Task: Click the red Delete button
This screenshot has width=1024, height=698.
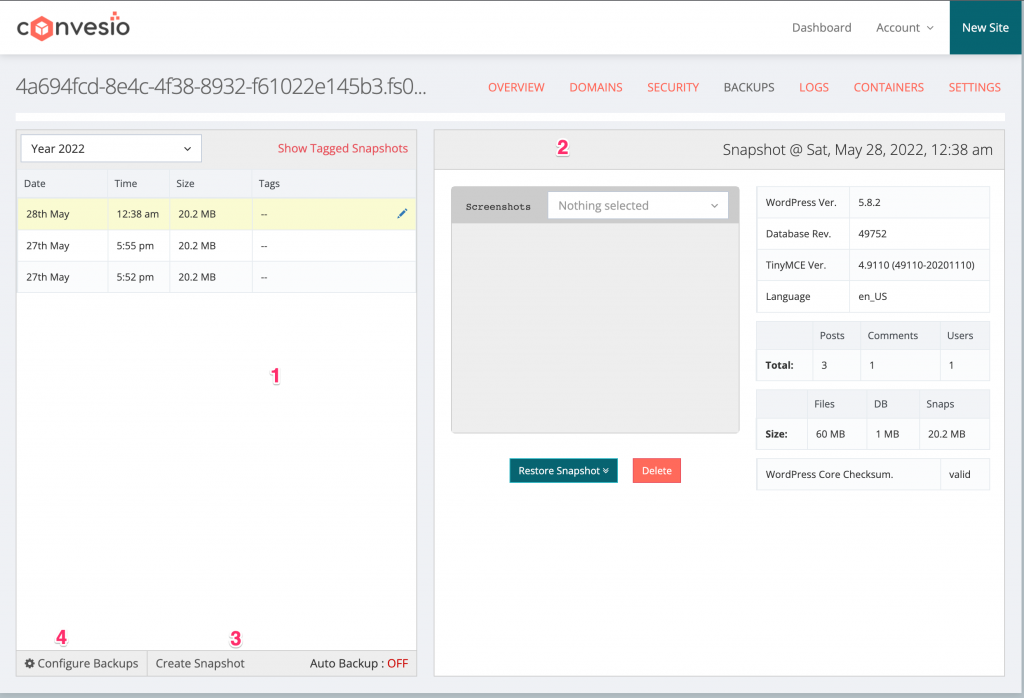Action: tap(656, 471)
